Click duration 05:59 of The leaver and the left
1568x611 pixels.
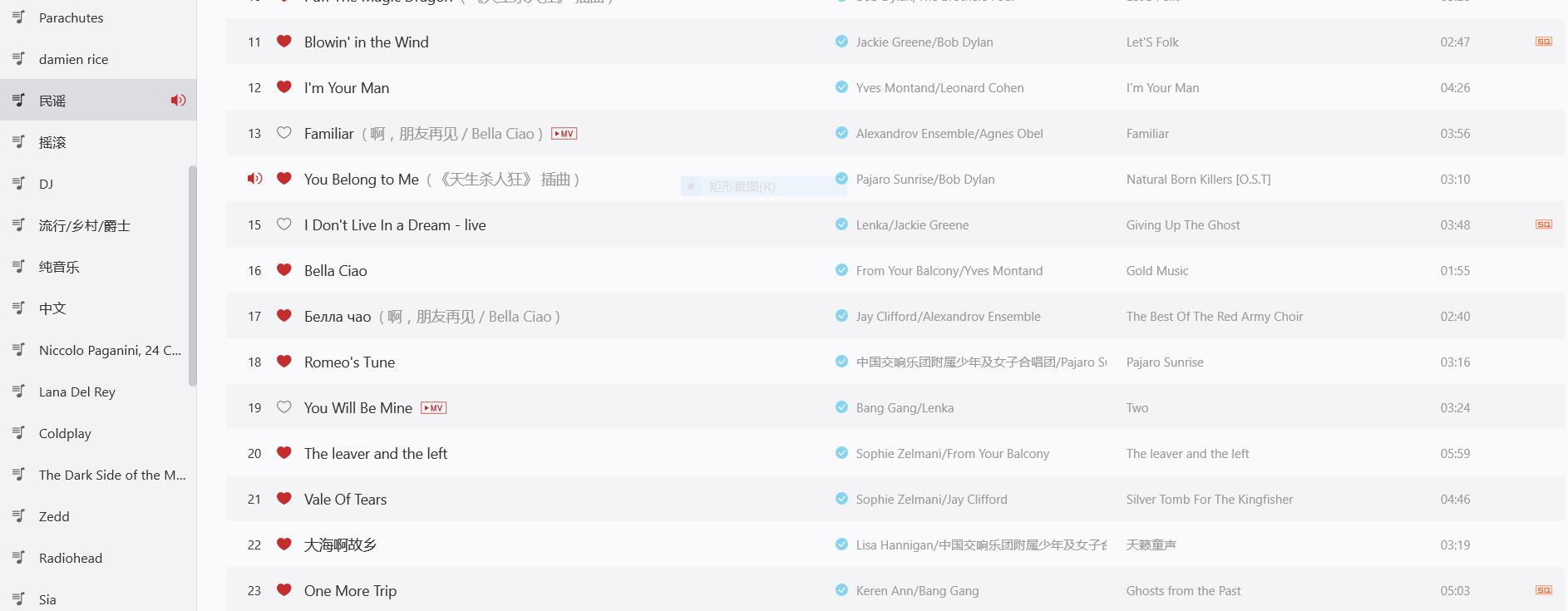(1455, 453)
